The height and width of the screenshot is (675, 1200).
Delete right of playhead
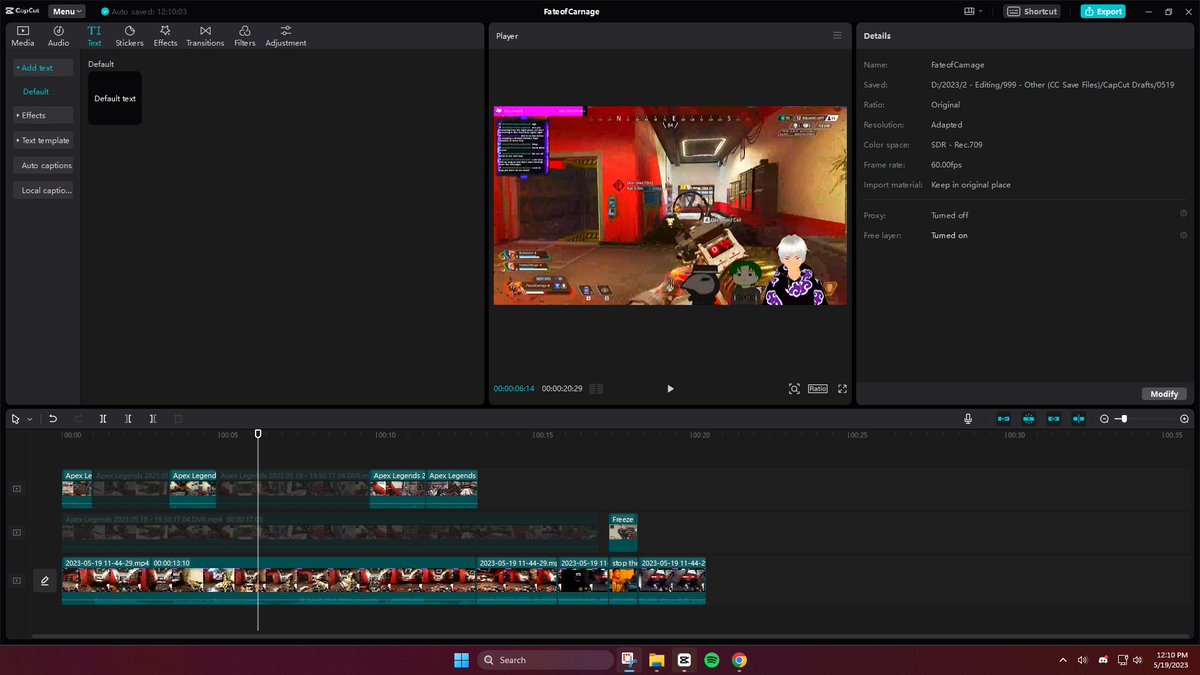(152, 419)
